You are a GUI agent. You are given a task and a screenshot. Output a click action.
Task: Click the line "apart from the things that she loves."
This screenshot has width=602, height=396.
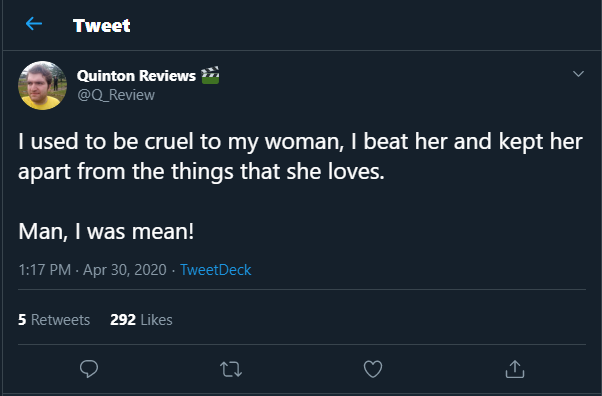201,171
